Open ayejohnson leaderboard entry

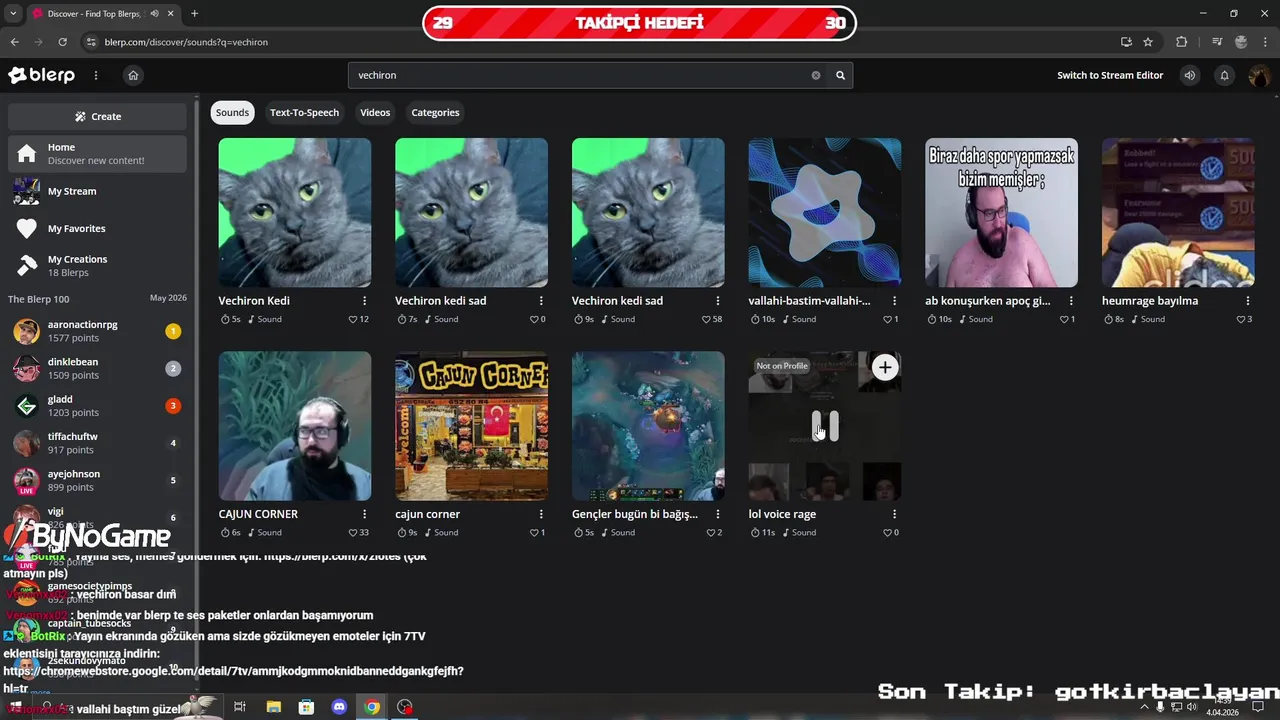97,480
